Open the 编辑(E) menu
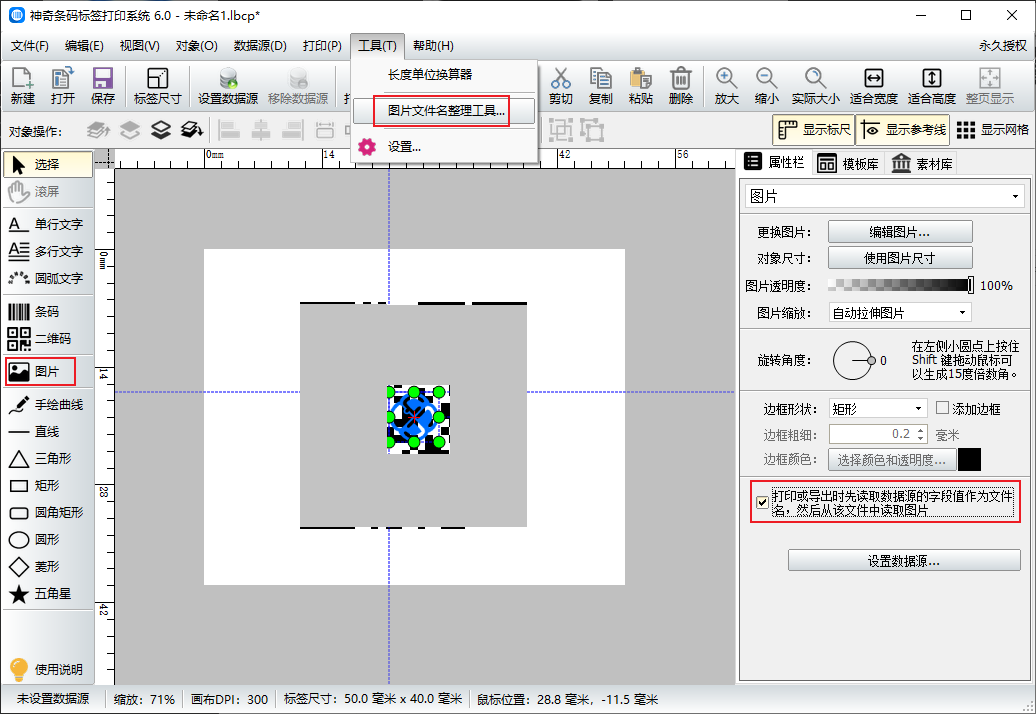 pos(84,46)
